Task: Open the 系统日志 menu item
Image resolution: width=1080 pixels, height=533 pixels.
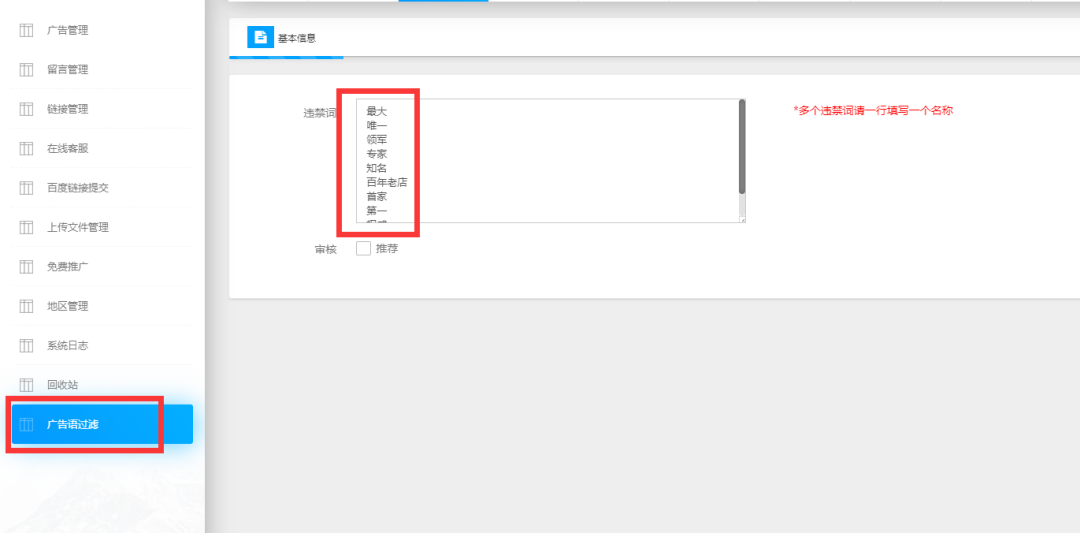Action: pos(67,345)
